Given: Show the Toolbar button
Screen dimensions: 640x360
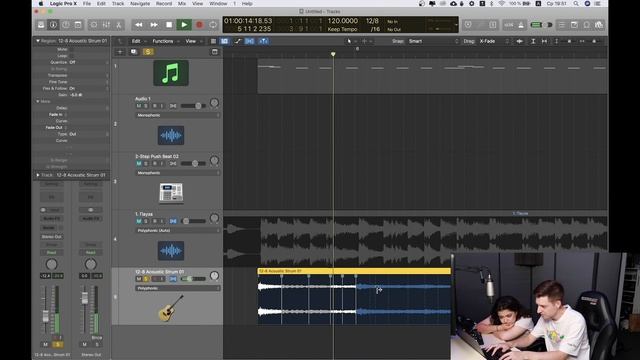Looking at the screenshot, I should tap(78, 25).
